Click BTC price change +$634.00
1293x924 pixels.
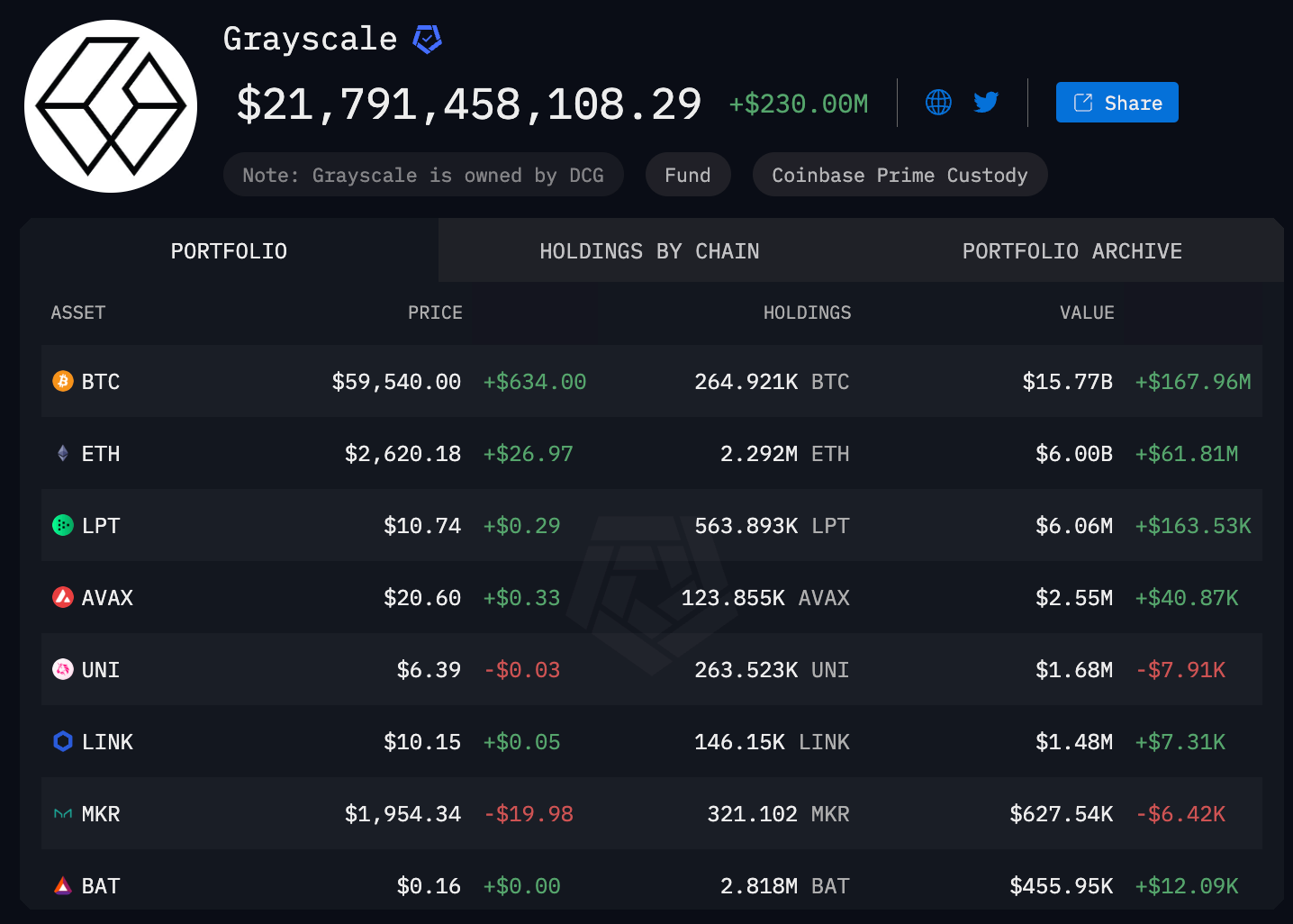(535, 382)
